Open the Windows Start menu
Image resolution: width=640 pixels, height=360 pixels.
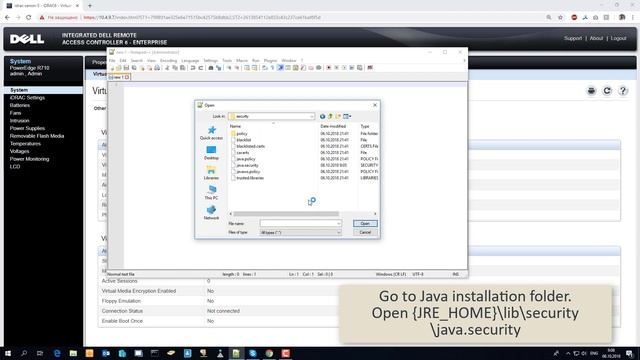8,353
